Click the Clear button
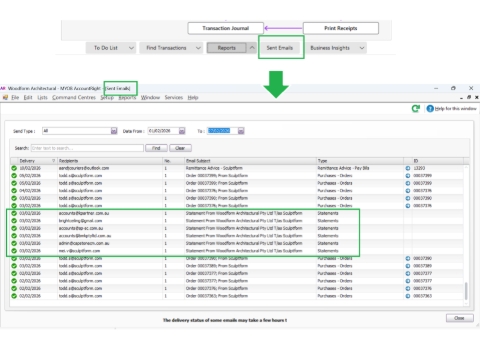 click(180, 148)
